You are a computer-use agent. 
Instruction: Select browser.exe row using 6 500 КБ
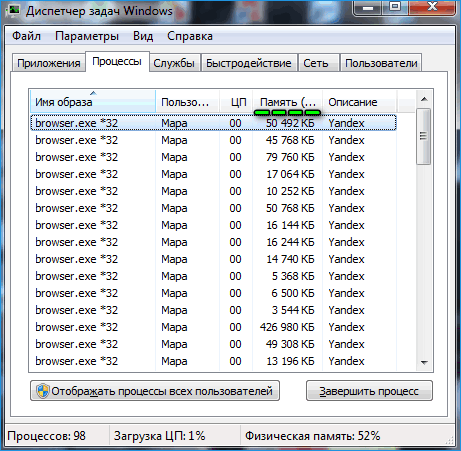(213, 293)
